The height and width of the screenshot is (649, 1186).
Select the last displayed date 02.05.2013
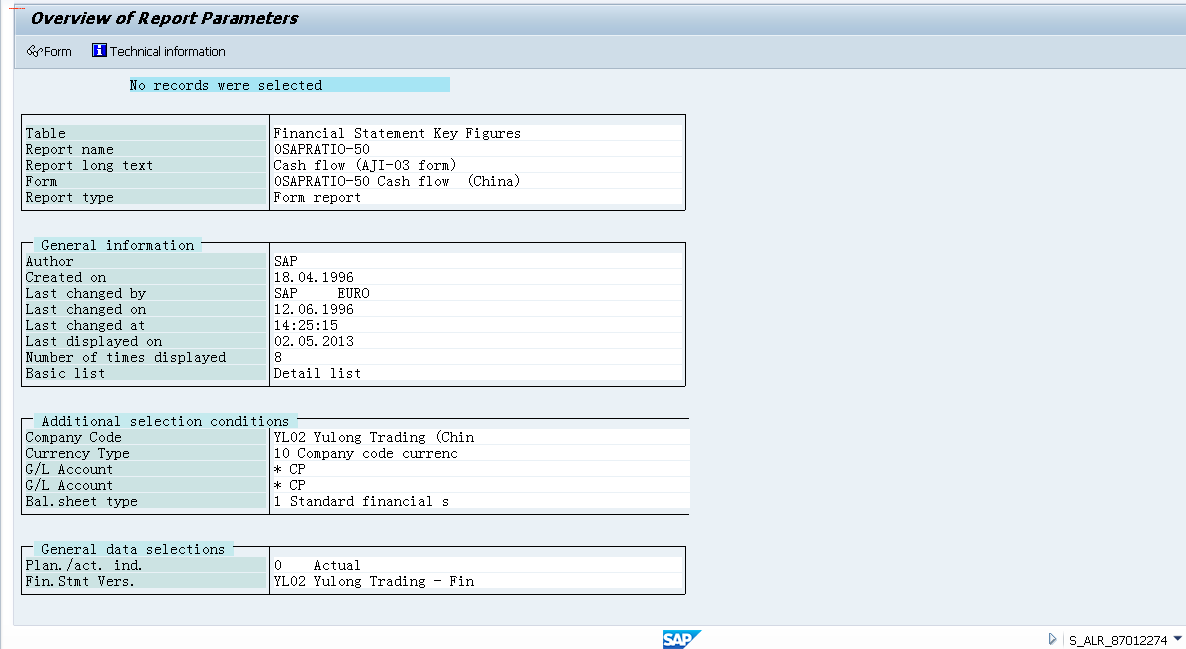coord(313,341)
